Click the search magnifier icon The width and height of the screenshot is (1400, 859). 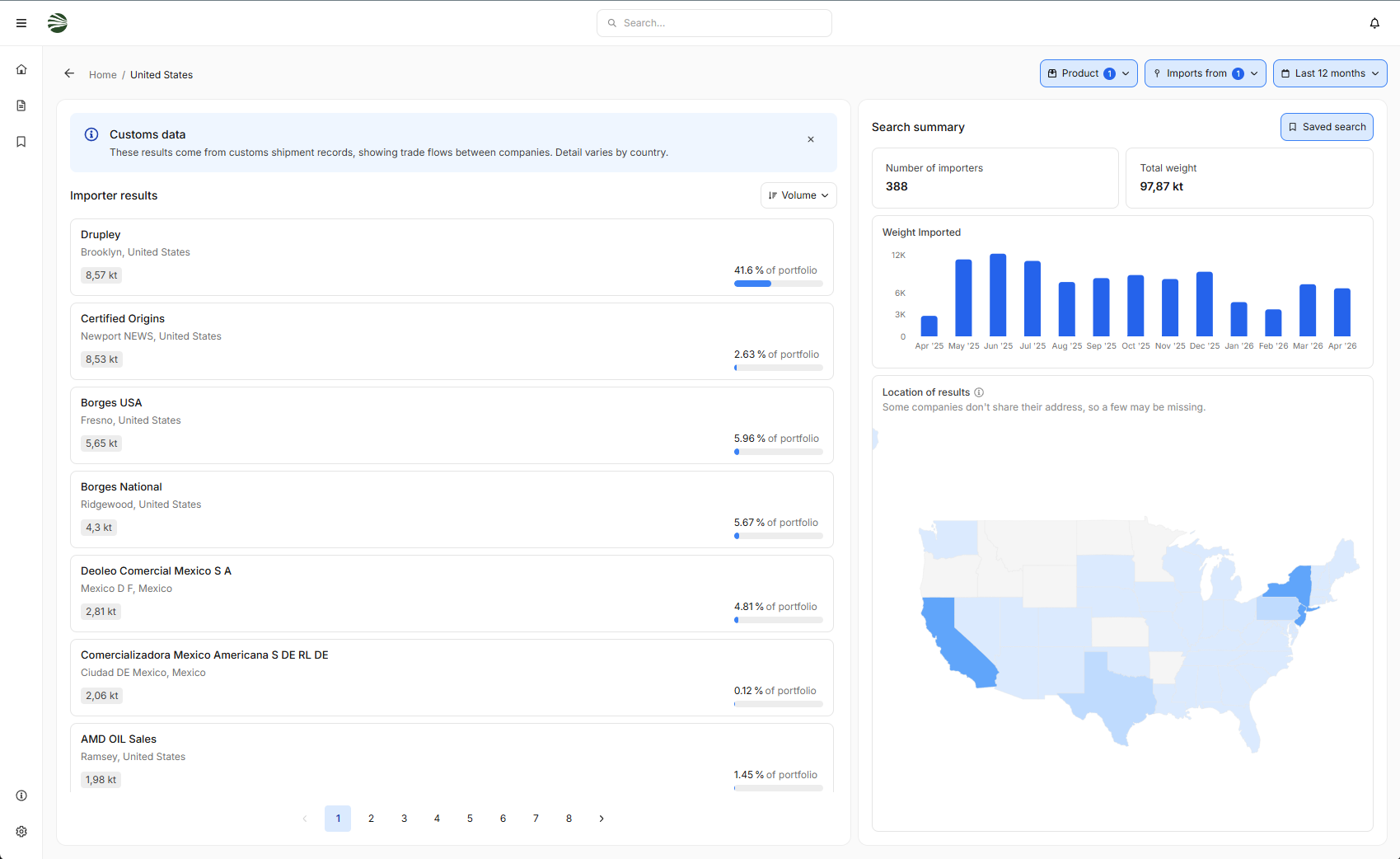612,23
